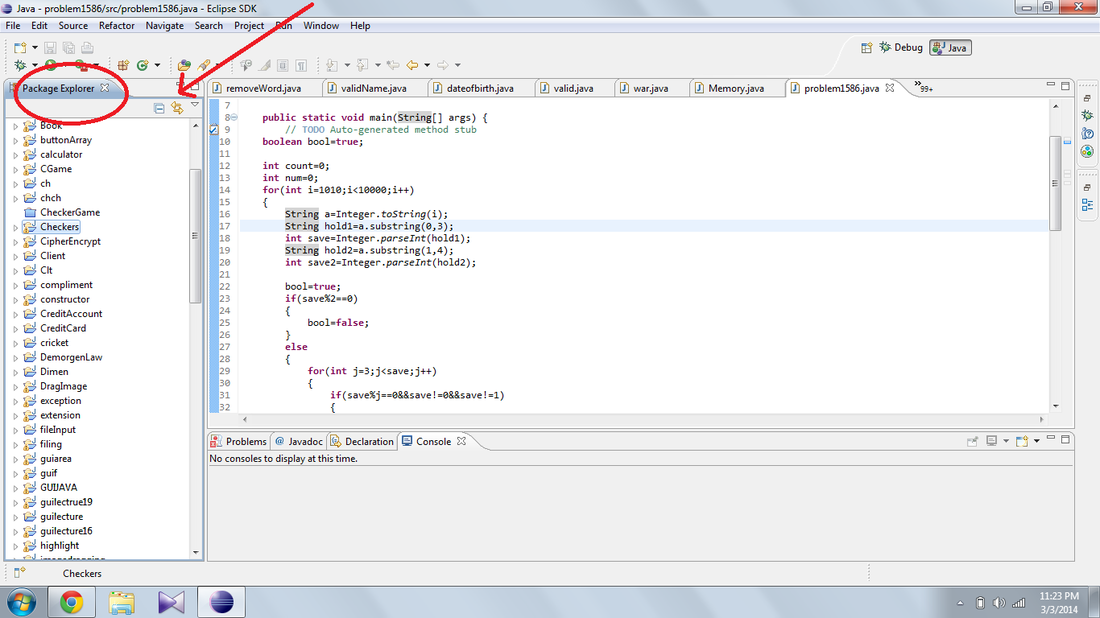Switch to the validName.java editor tab
This screenshot has height=618, width=1100.
373,88
